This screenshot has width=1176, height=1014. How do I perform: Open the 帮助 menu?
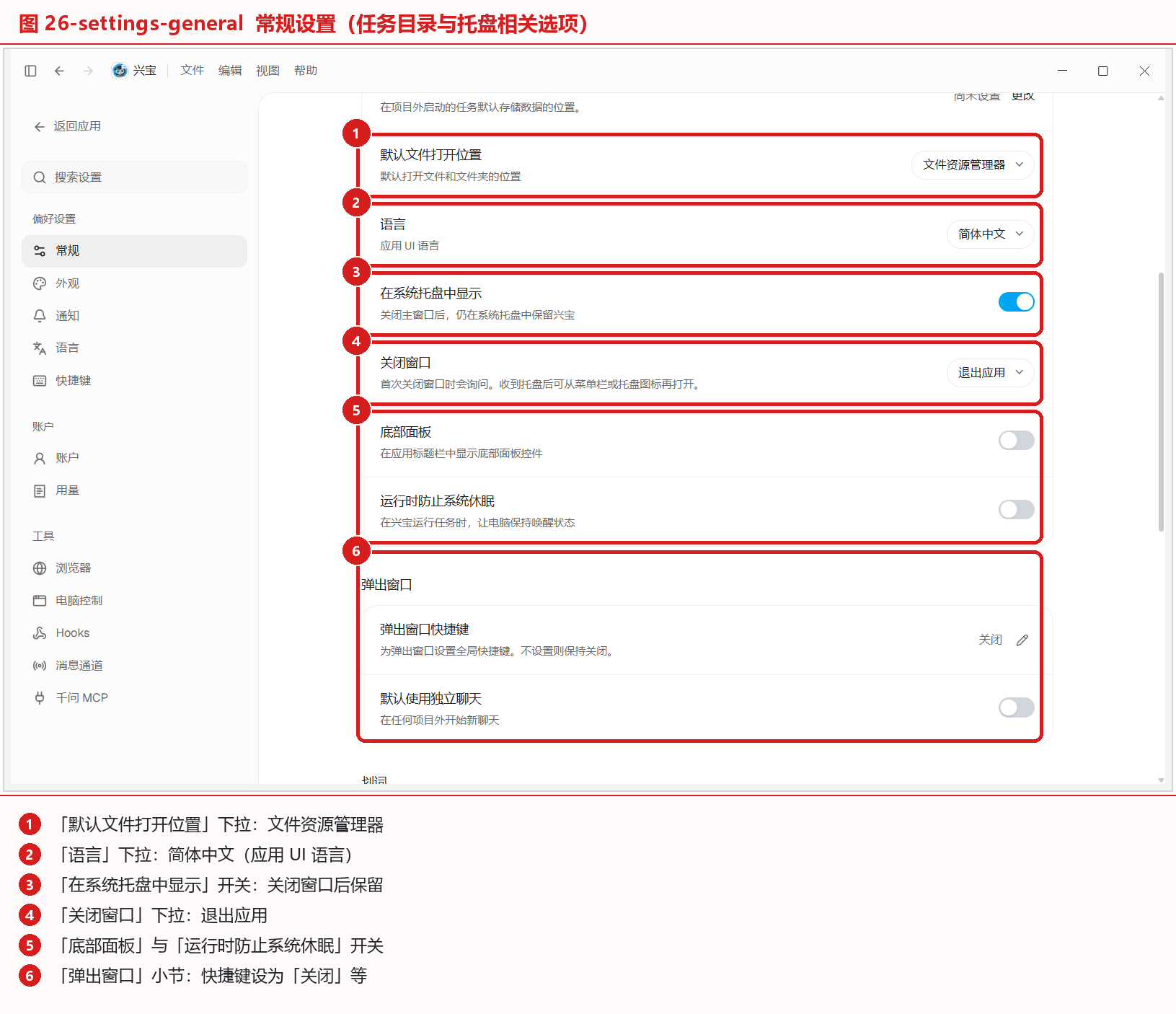(x=306, y=71)
